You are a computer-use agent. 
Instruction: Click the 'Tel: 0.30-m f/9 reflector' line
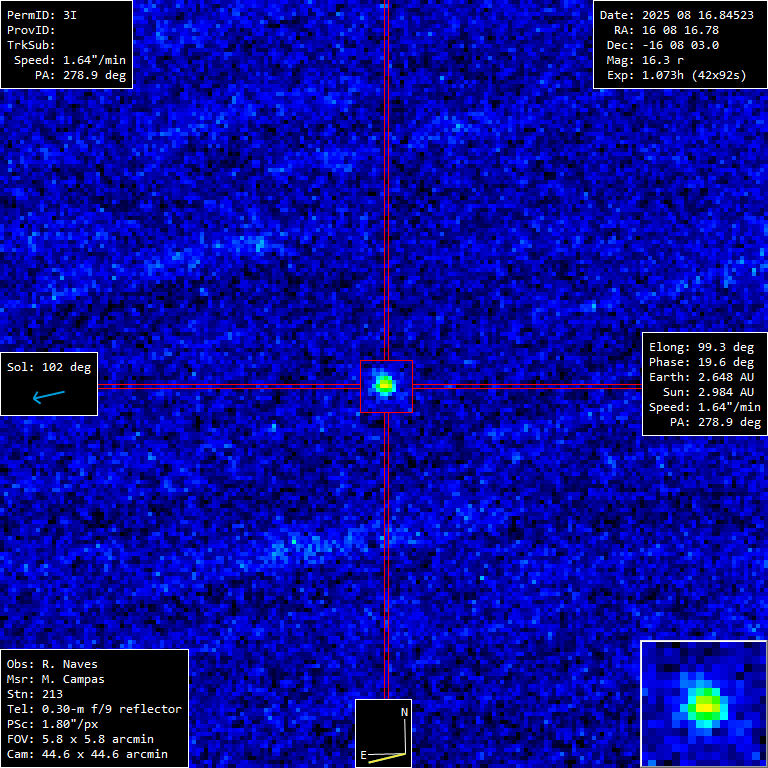coord(94,709)
